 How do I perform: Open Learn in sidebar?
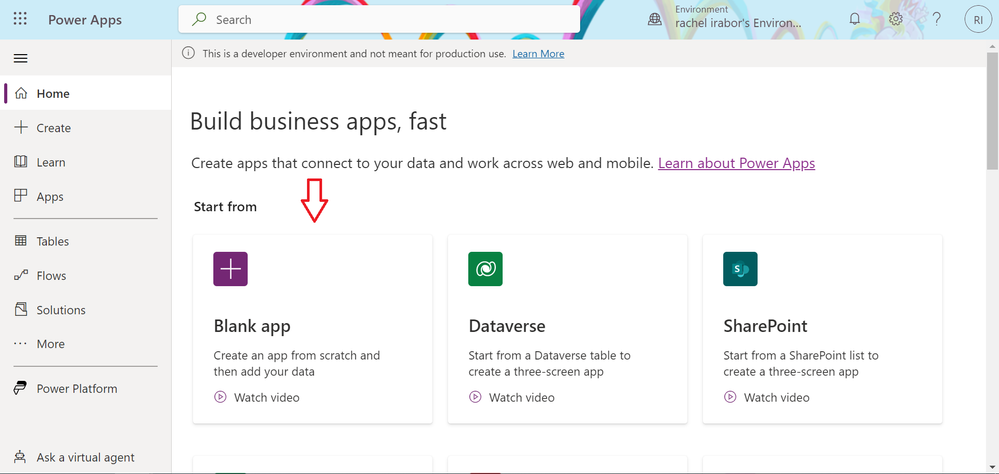(x=85, y=162)
